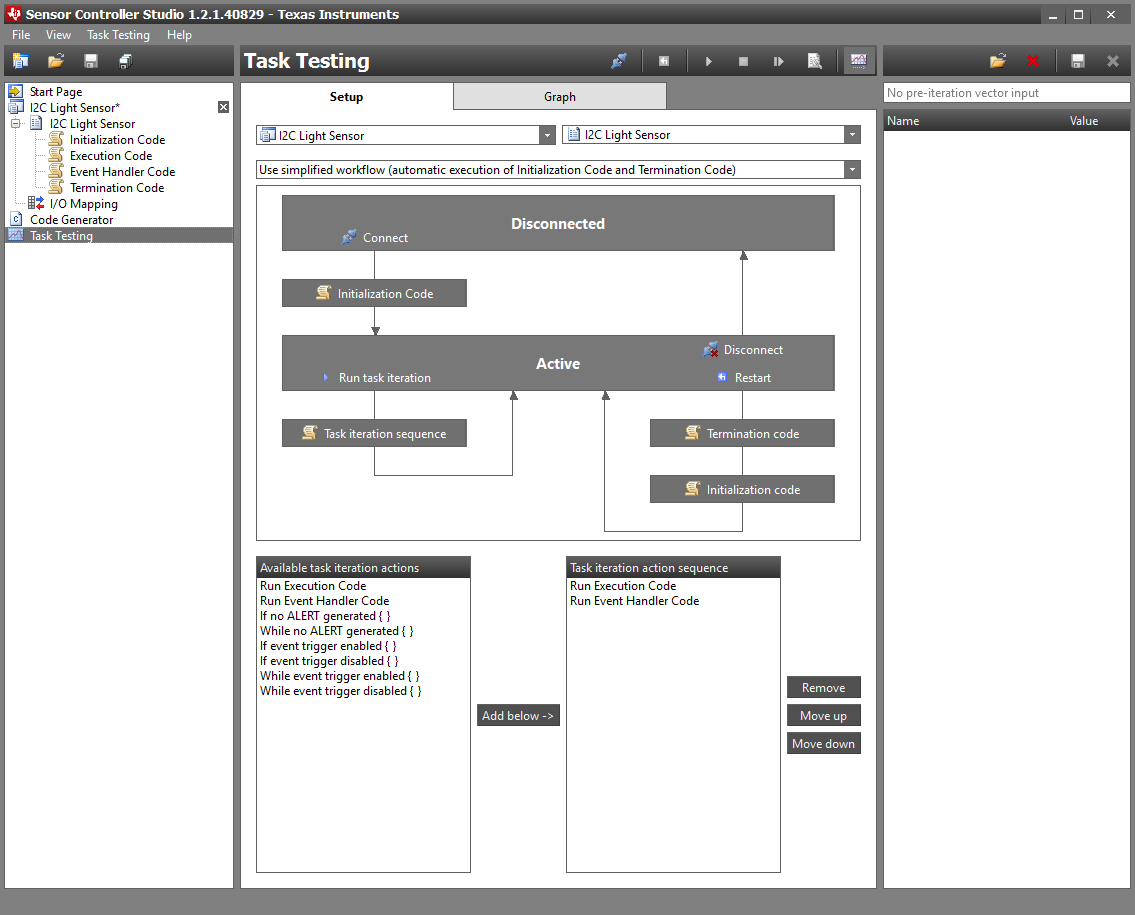
Task: Click the Termination Code scroll icon in tree
Action: 56,187
